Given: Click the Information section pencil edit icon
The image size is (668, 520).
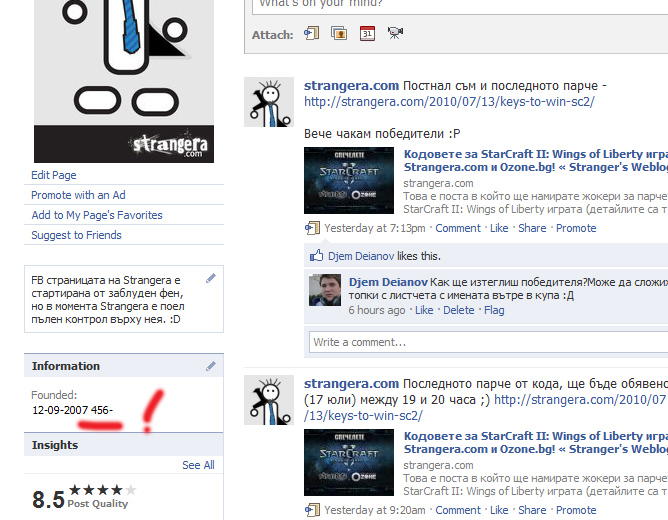Looking at the screenshot, I should tap(211, 366).
